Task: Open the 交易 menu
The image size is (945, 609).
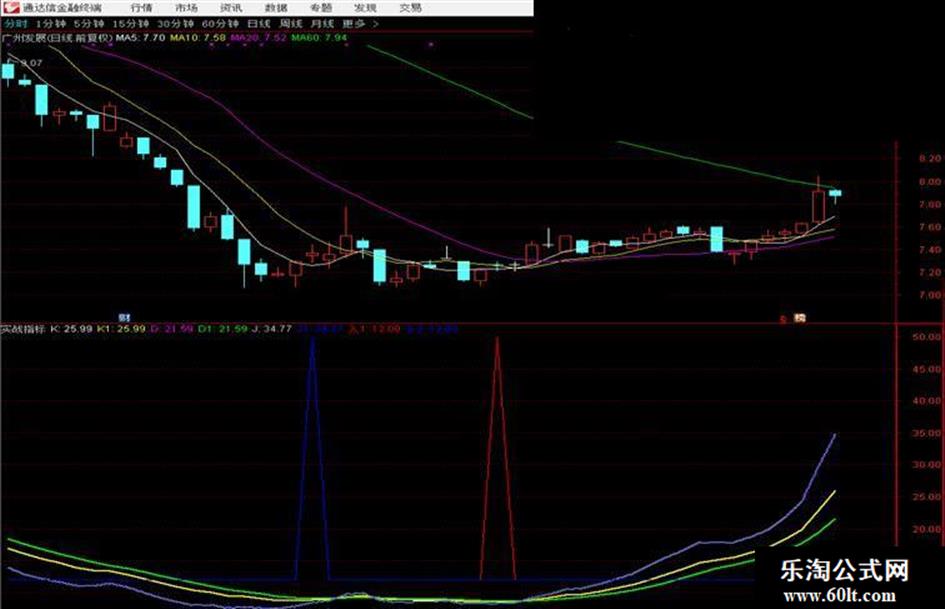Action: click(x=410, y=8)
